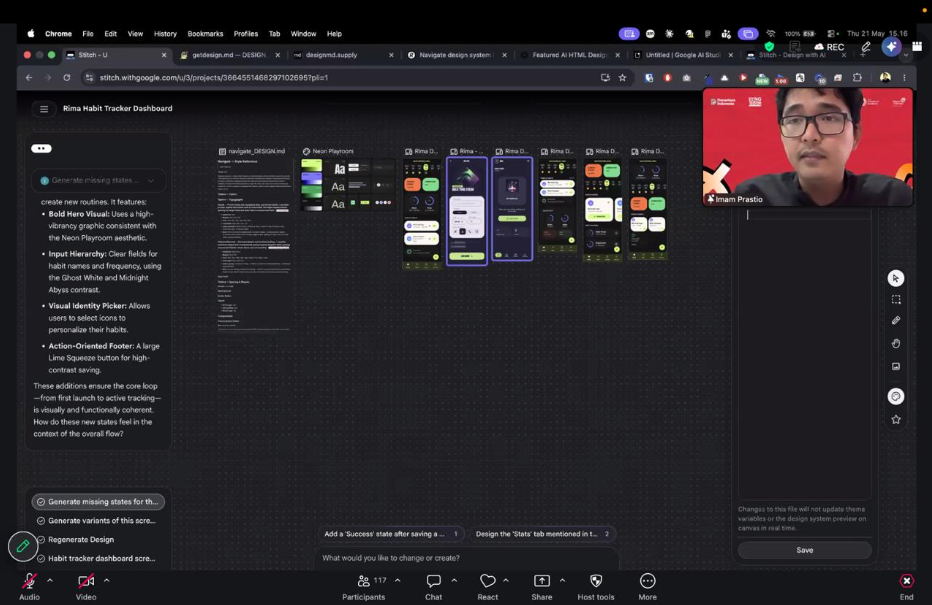Switch to the getdesign.md tab

pyautogui.click(x=229, y=55)
